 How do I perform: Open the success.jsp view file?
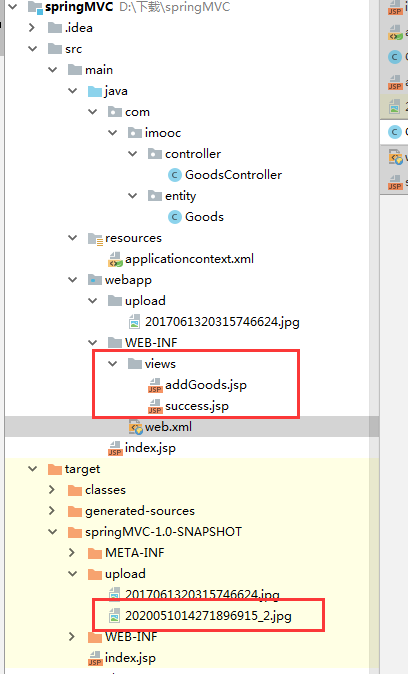(x=188, y=406)
